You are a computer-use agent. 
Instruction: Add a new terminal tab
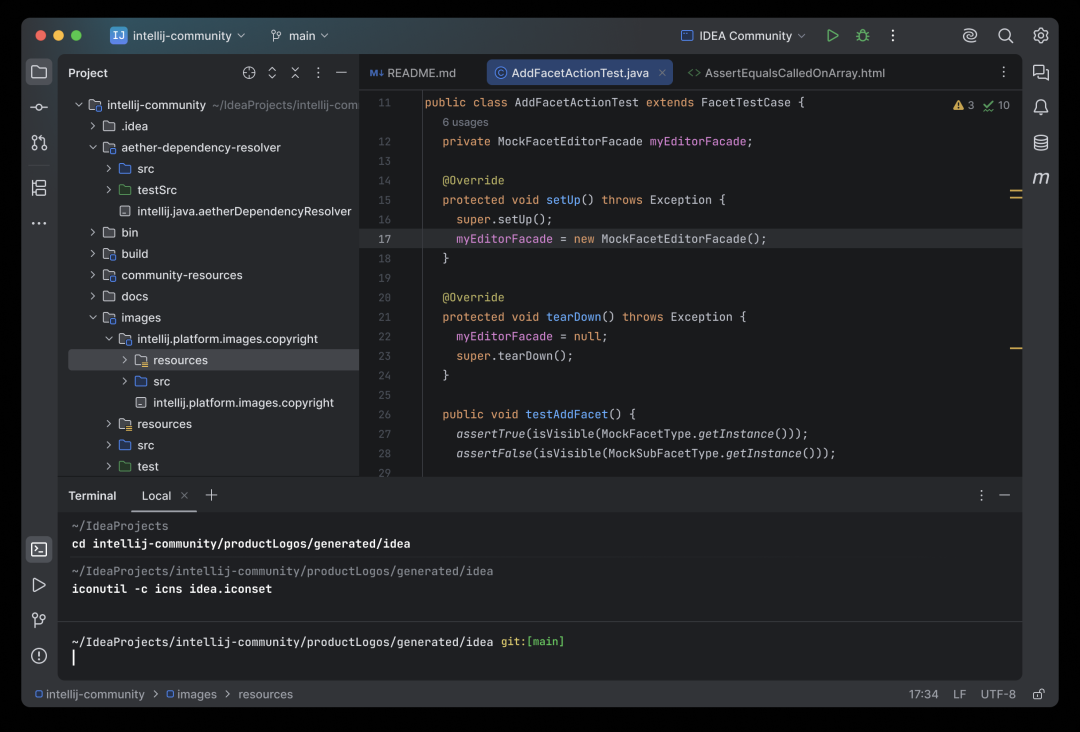(x=211, y=495)
